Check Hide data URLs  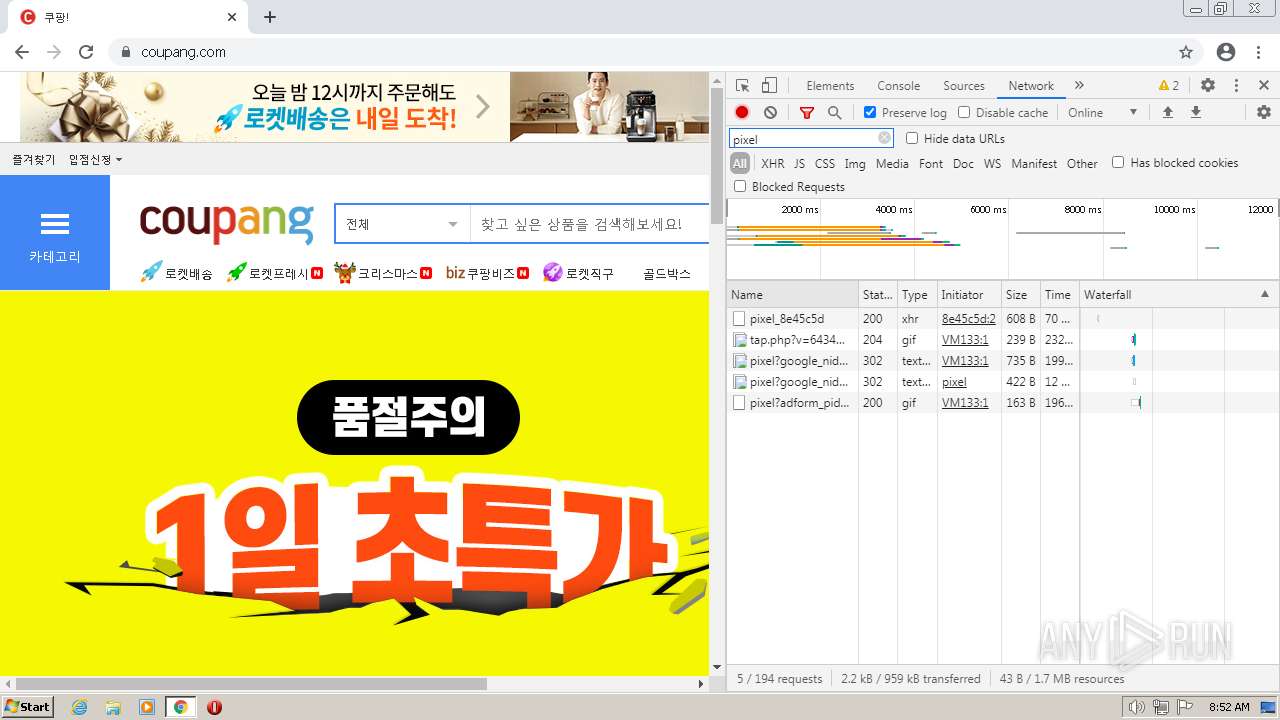point(912,139)
